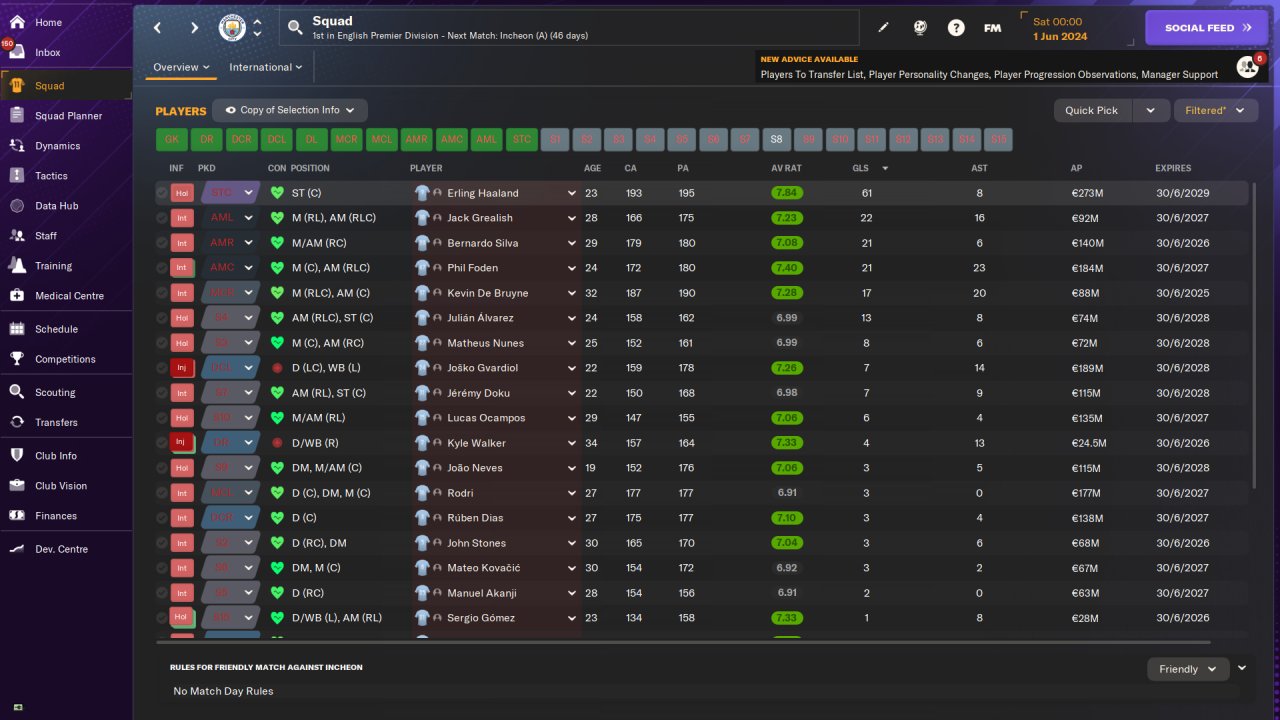The width and height of the screenshot is (1280, 720).
Task: Click the squad search field
Action: [x=569, y=28]
